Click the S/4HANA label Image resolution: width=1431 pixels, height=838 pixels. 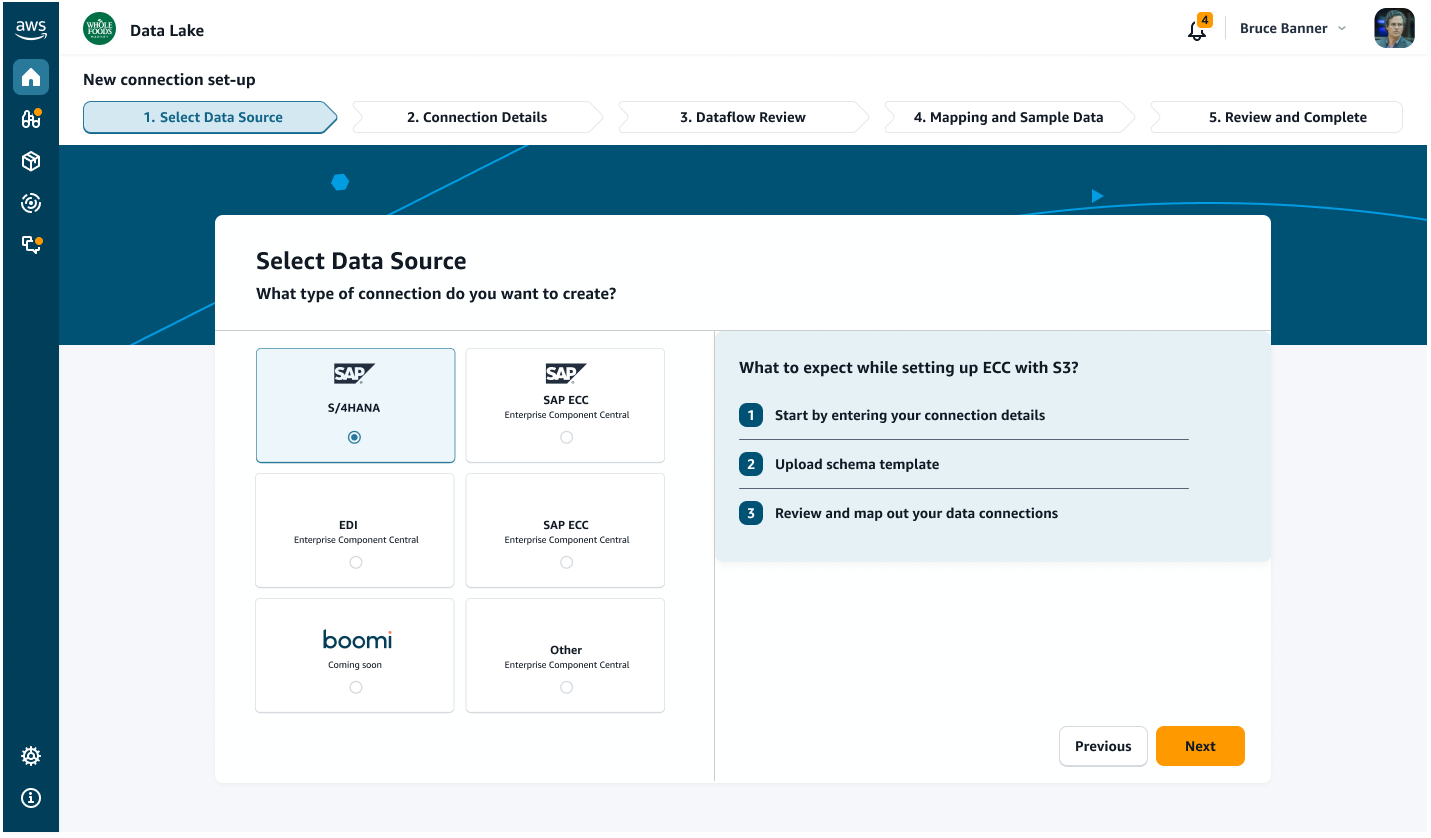354,408
